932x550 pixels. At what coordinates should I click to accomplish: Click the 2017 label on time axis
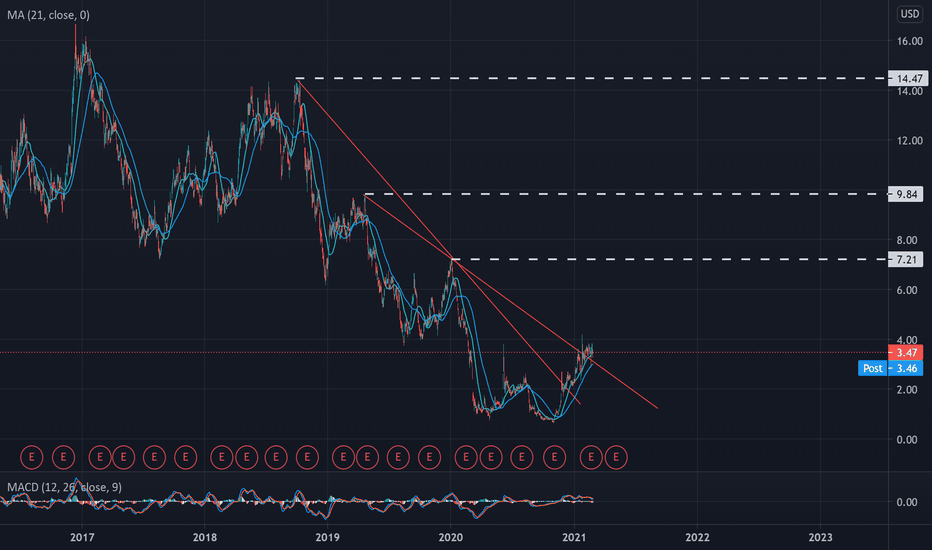pyautogui.click(x=82, y=538)
